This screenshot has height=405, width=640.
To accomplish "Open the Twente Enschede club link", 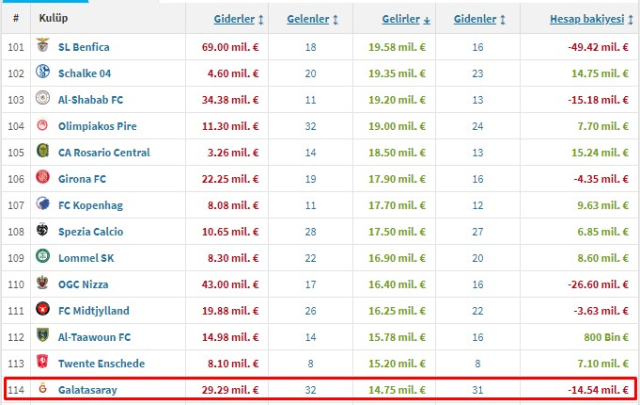I will [x=101, y=364].
